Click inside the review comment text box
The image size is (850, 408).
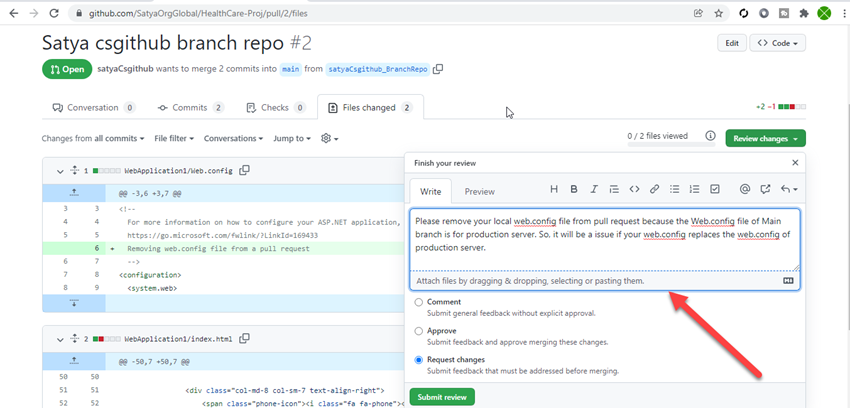(x=605, y=239)
